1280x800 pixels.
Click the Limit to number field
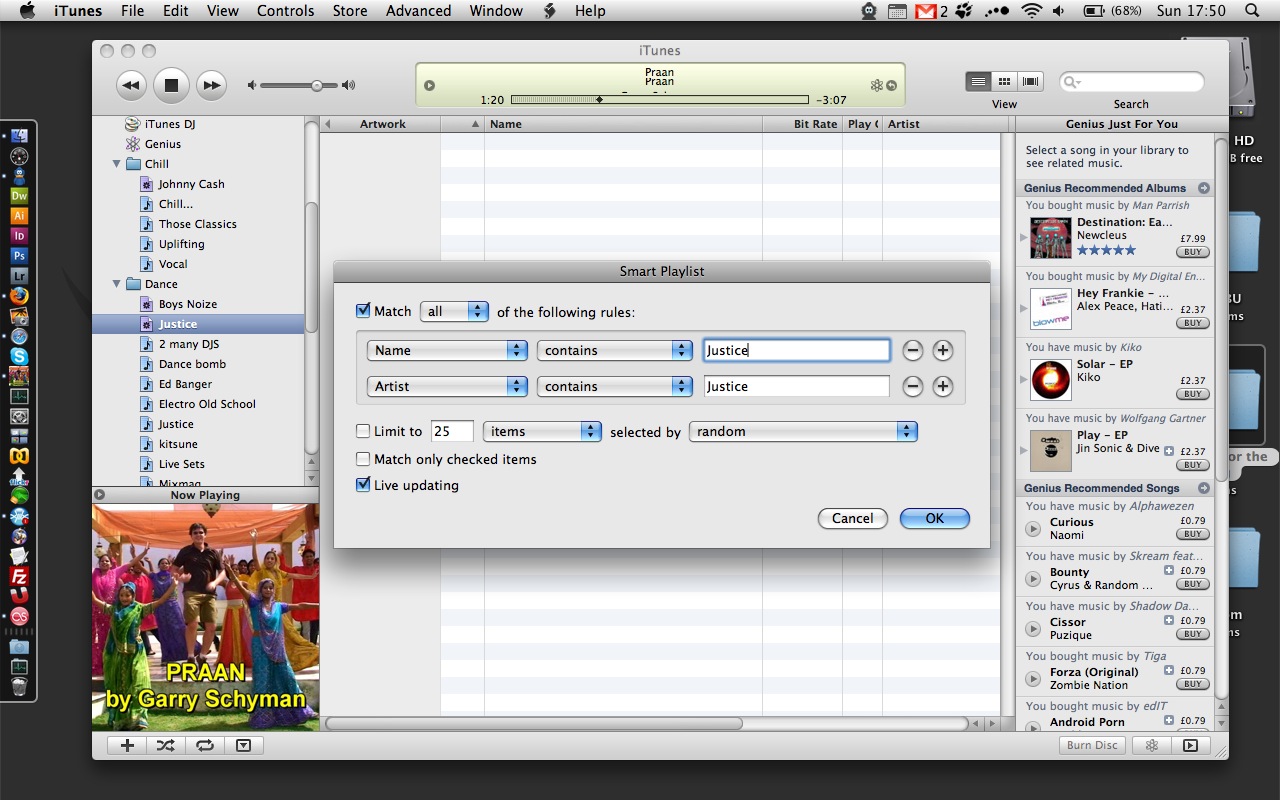point(451,431)
